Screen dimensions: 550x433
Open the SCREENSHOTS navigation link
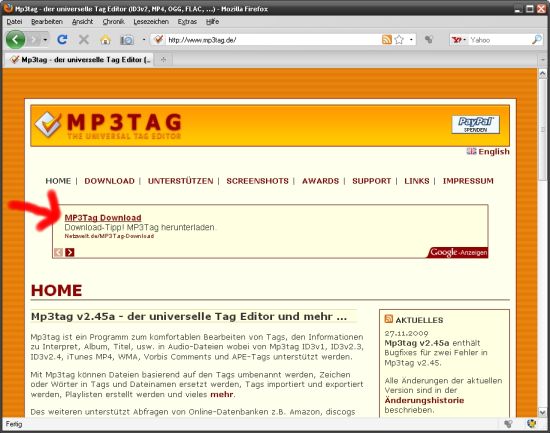[x=257, y=181]
